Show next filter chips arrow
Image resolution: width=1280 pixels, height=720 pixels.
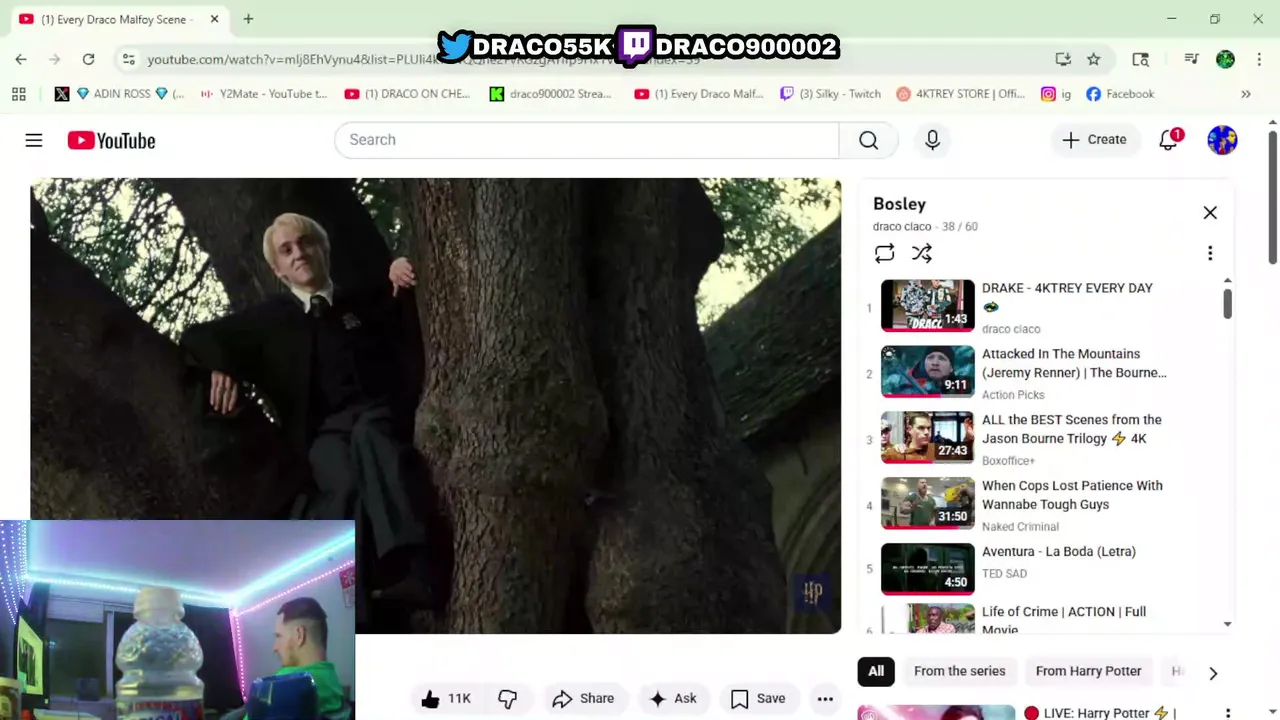(x=1213, y=673)
